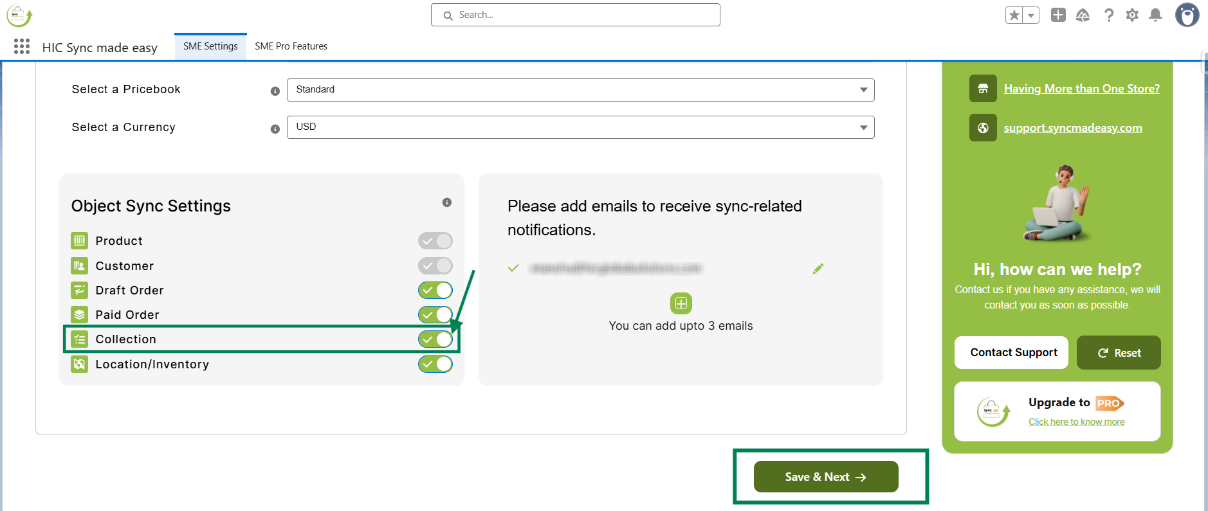Toggle Location/Inventory sync off
Viewport: 1208px width, 511px height.
[436, 364]
